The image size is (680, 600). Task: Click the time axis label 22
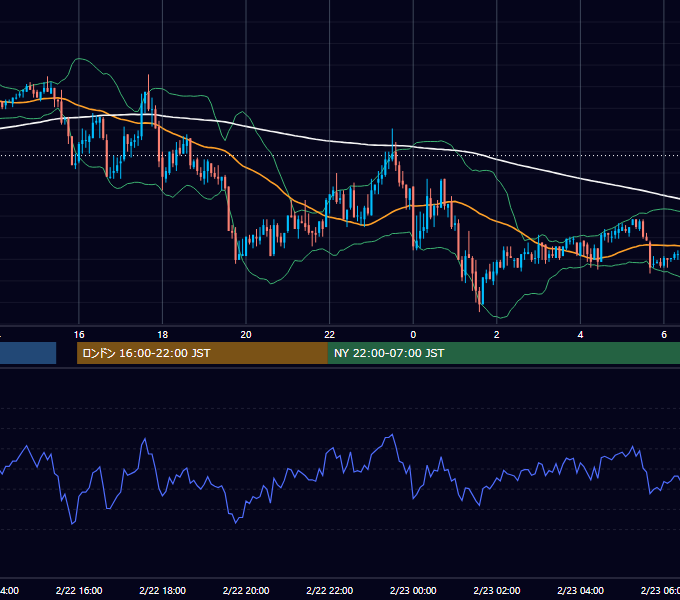[x=330, y=335]
